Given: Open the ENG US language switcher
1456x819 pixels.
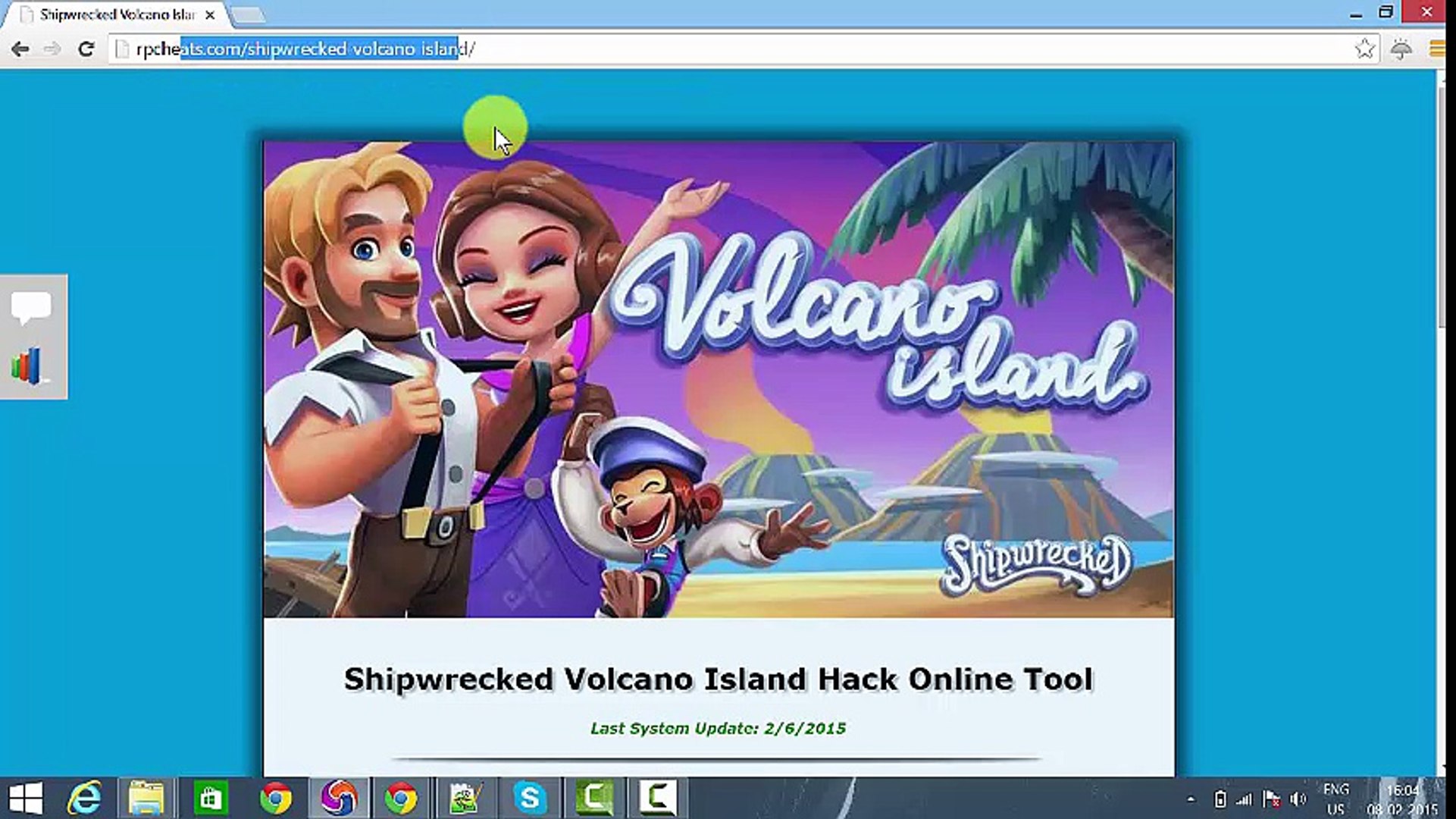Looking at the screenshot, I should [x=1335, y=799].
